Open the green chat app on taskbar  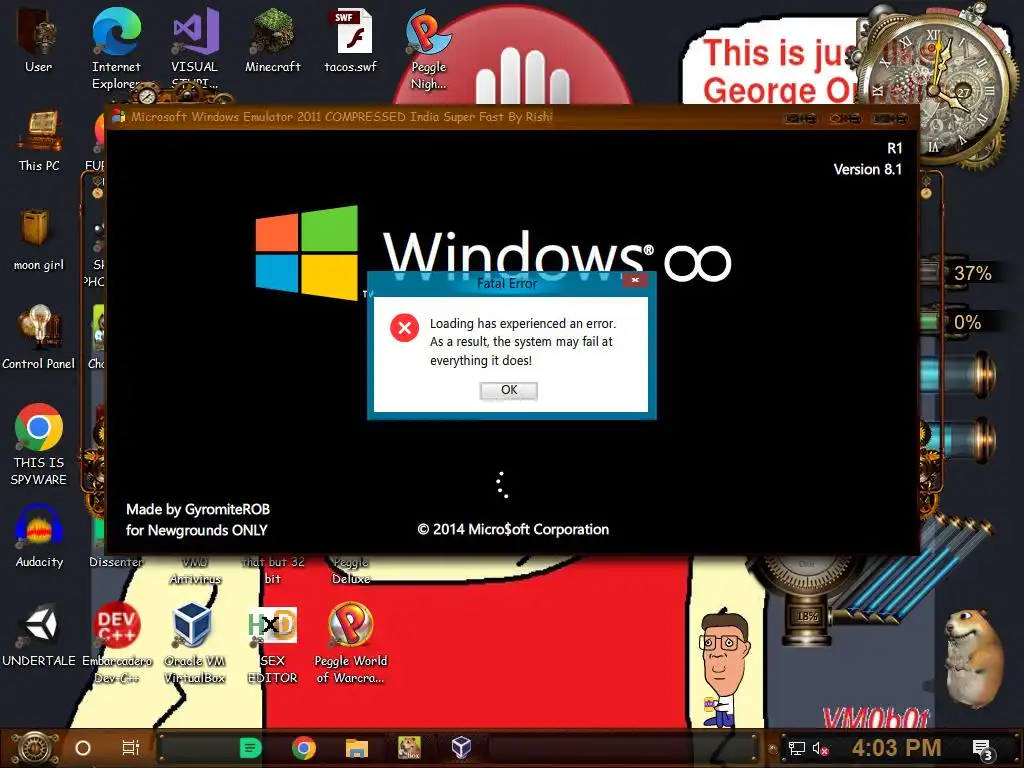click(250, 748)
